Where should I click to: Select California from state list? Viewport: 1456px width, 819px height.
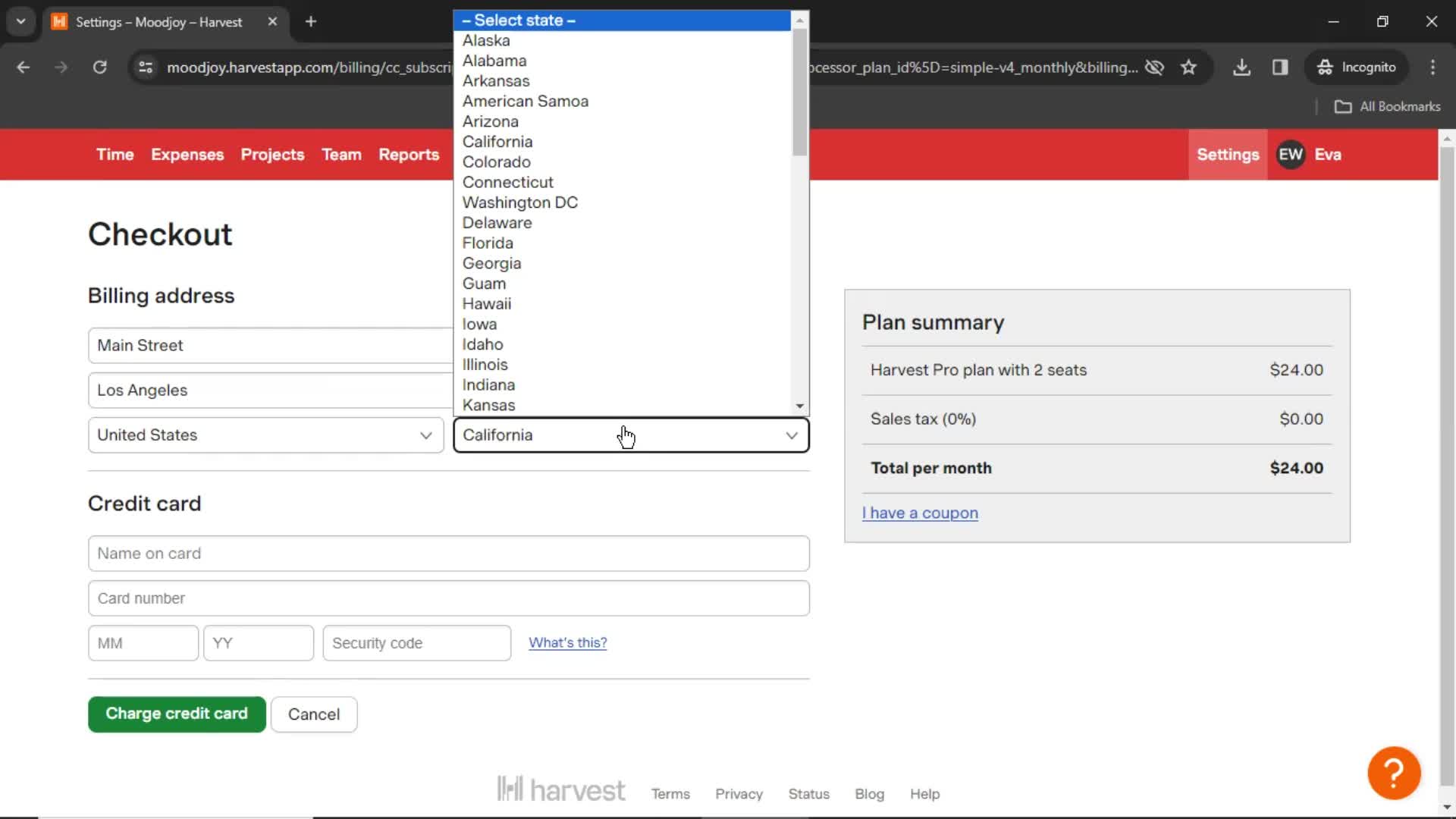(497, 141)
